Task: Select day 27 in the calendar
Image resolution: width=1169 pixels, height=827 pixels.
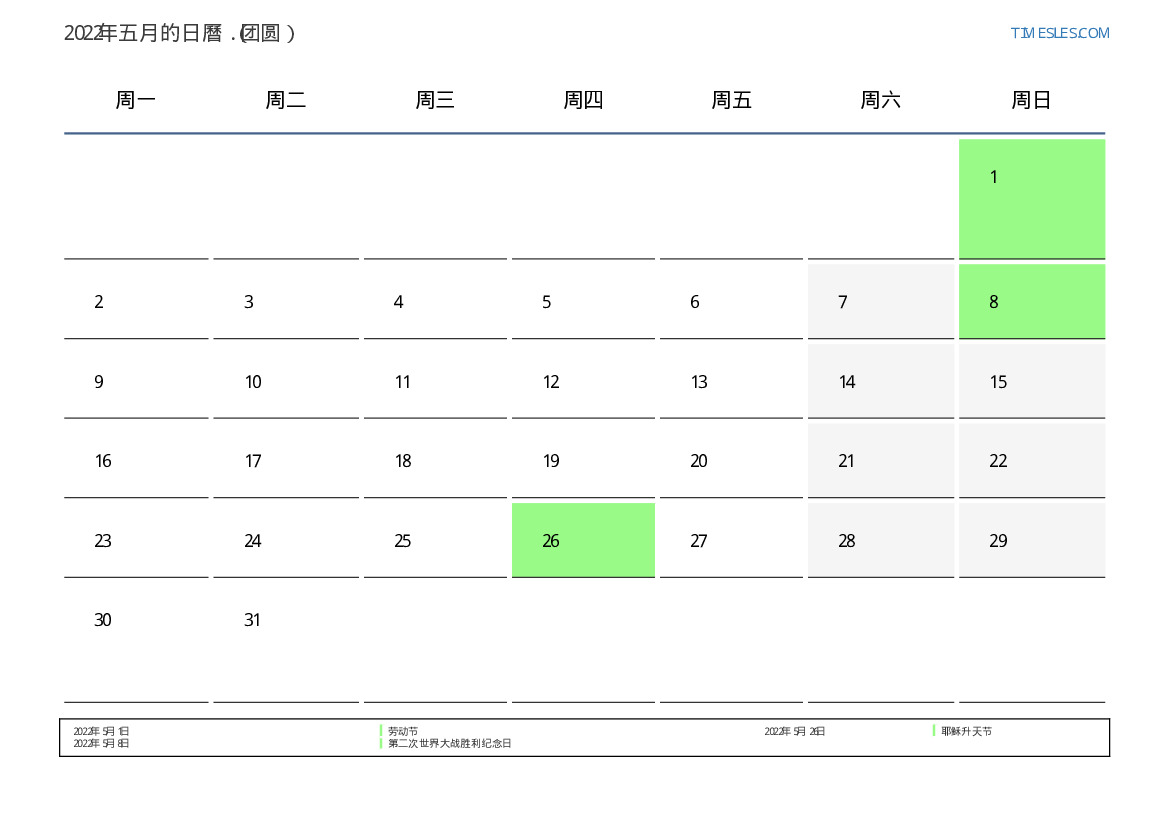Action: 731,540
